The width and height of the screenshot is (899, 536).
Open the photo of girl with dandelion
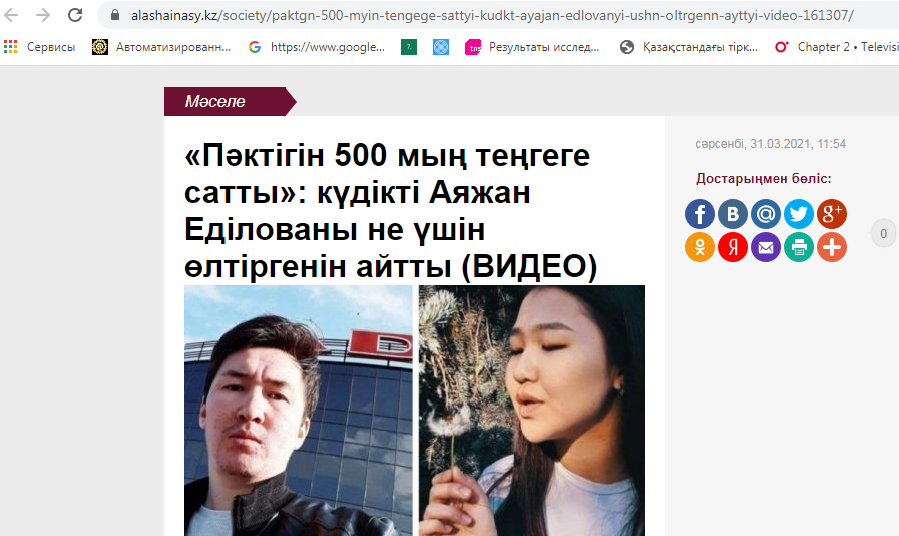coord(531,410)
